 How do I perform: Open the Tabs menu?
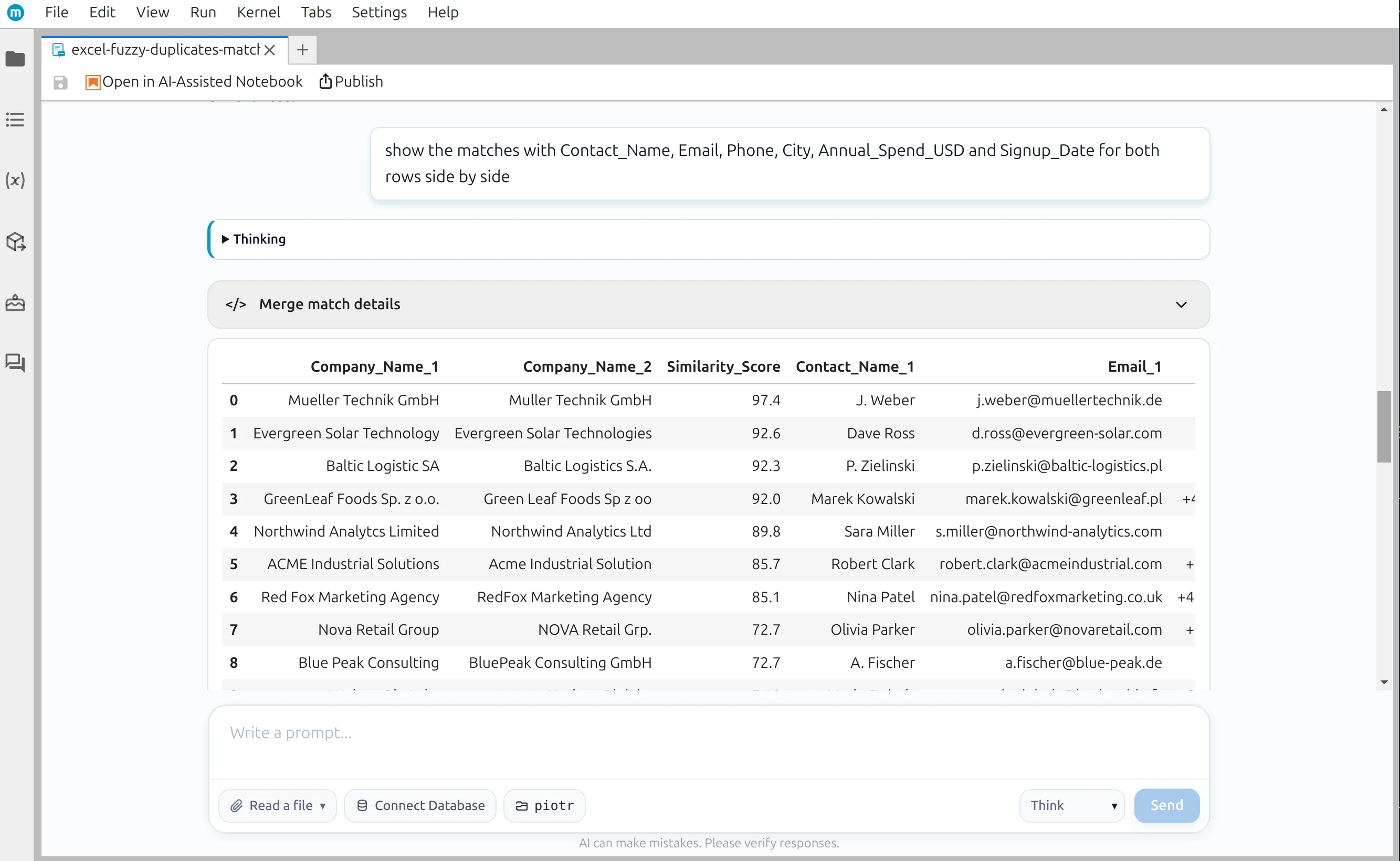click(316, 12)
